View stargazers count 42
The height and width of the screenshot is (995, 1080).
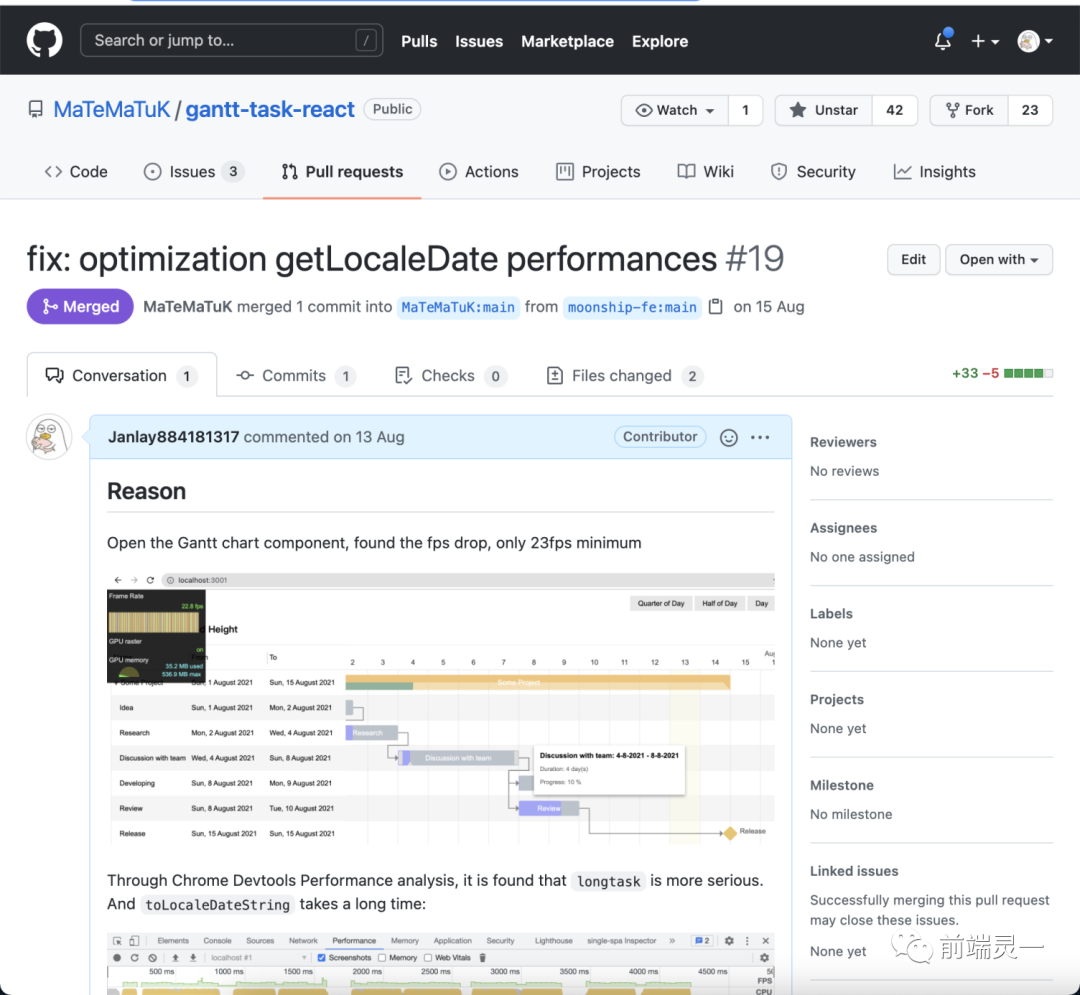click(x=895, y=110)
